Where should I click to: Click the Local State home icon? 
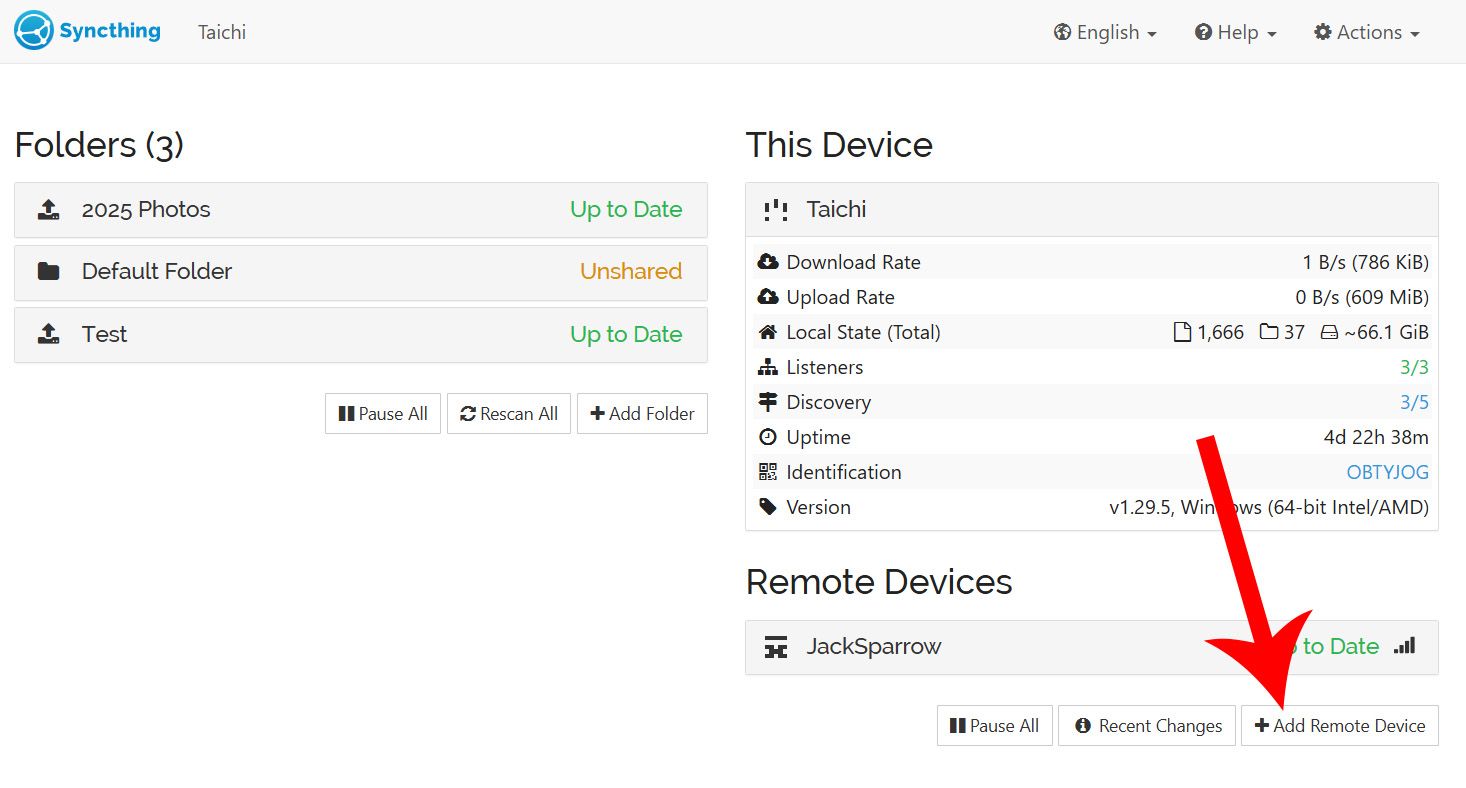tap(768, 332)
